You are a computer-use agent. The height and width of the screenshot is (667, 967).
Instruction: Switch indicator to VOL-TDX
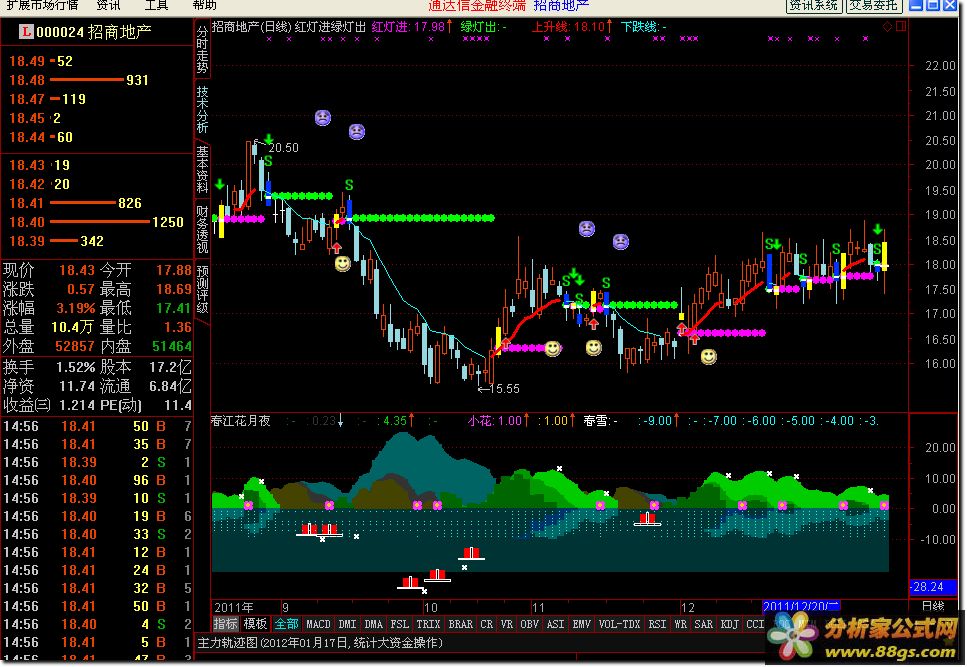[x=619, y=624]
